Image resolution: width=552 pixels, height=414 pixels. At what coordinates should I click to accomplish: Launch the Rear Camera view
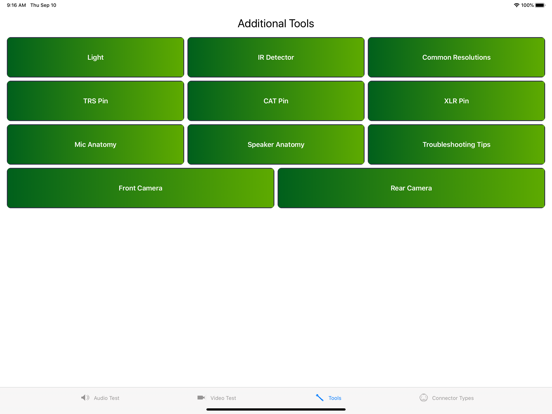click(411, 188)
